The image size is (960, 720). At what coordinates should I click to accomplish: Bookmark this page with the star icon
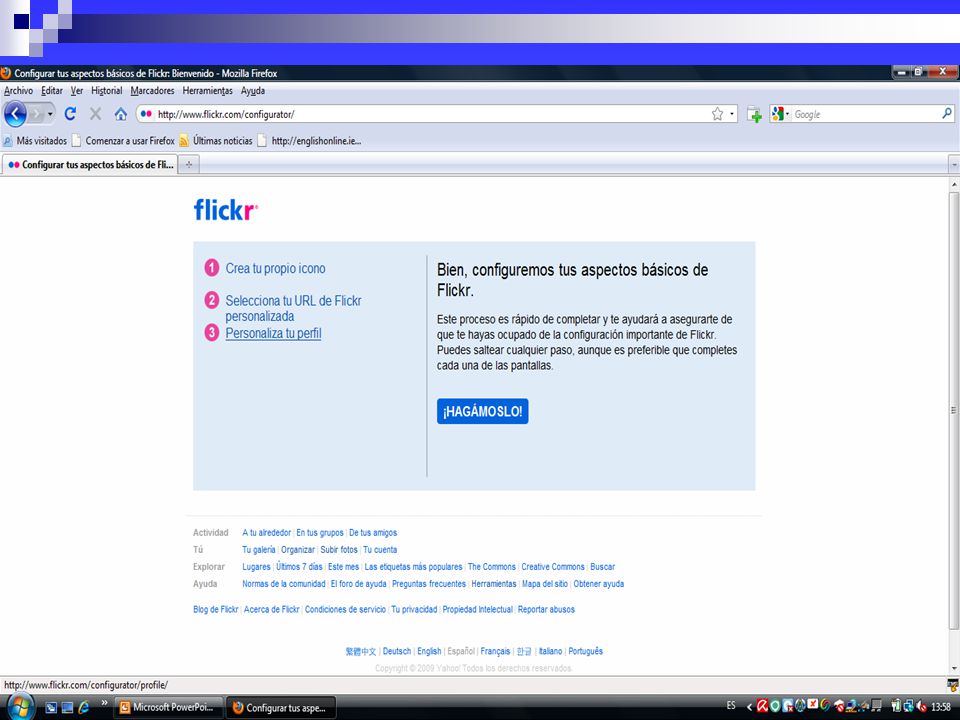click(717, 114)
